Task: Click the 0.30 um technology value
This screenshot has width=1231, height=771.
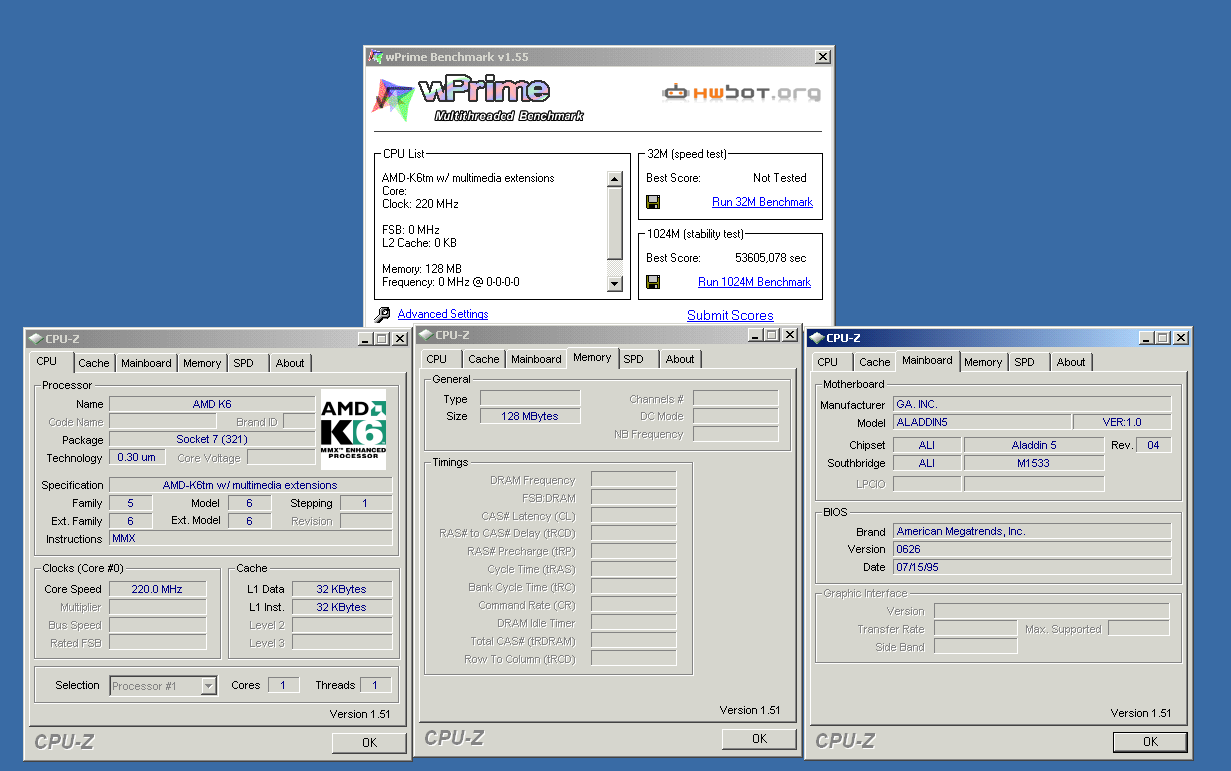Action: [x=137, y=458]
